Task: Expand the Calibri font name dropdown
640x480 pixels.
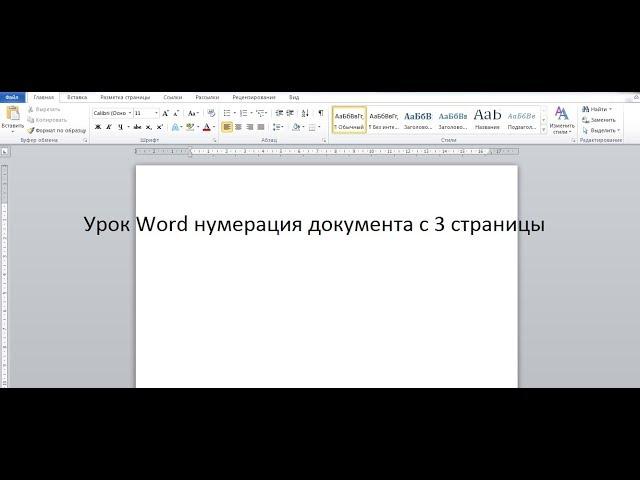Action: coord(130,113)
